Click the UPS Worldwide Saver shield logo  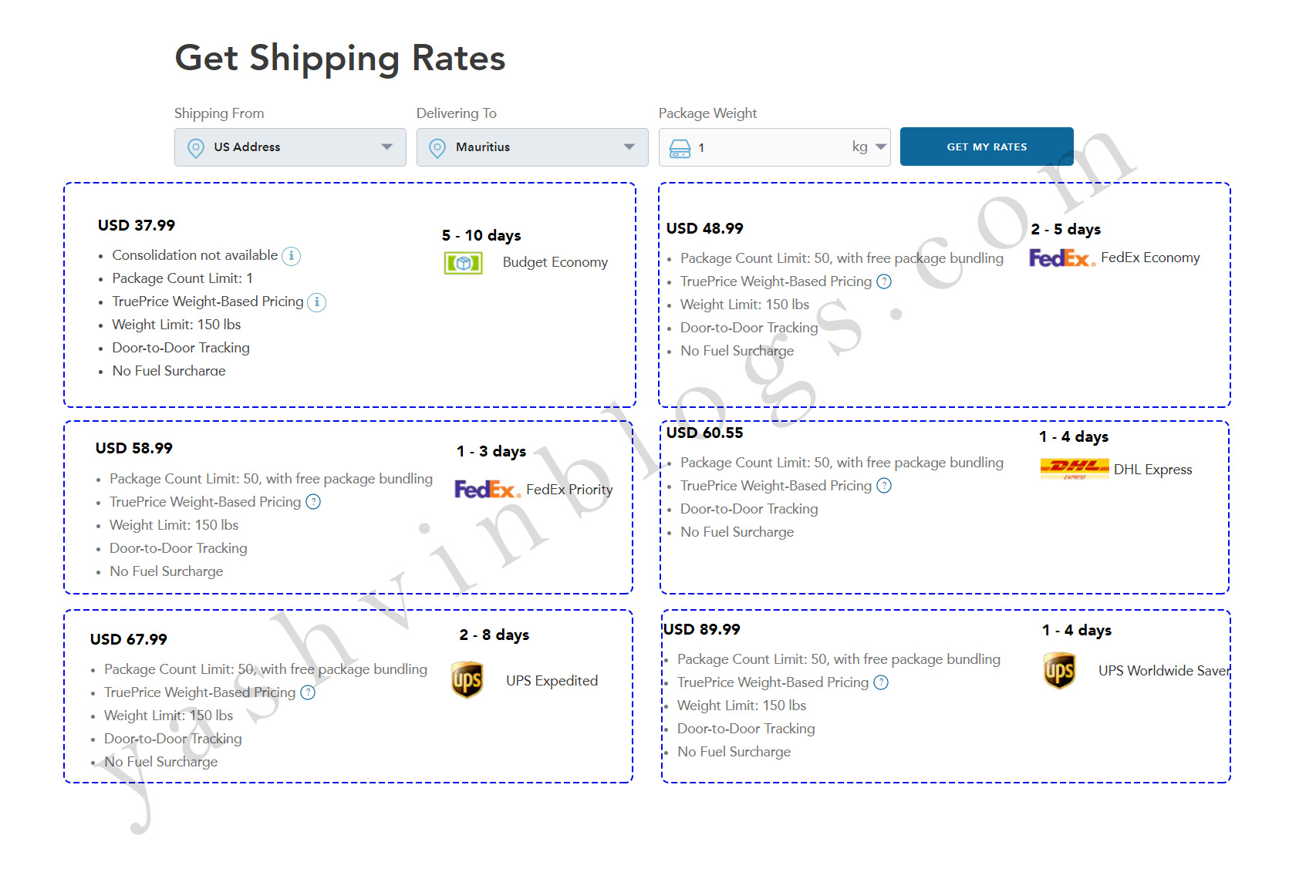pos(1059,670)
